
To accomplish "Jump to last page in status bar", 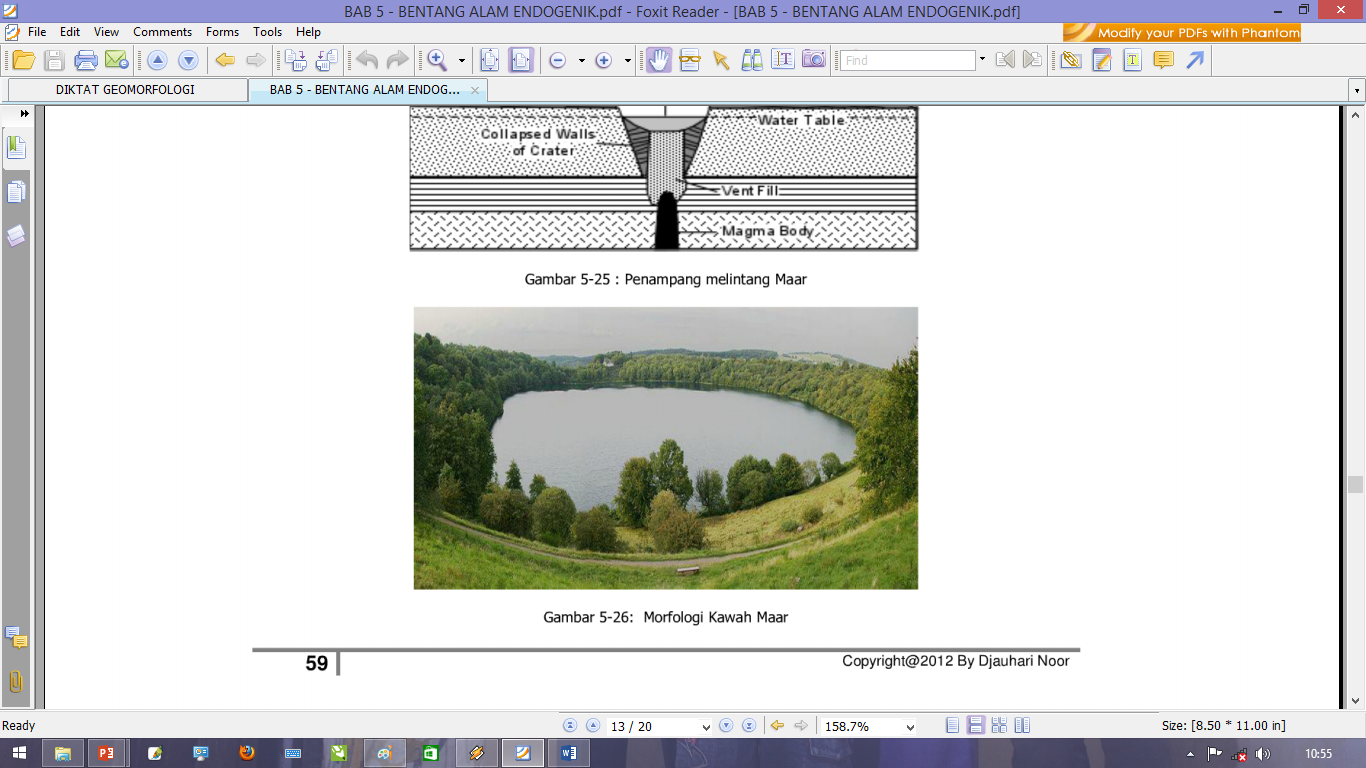I will pyautogui.click(x=749, y=726).
